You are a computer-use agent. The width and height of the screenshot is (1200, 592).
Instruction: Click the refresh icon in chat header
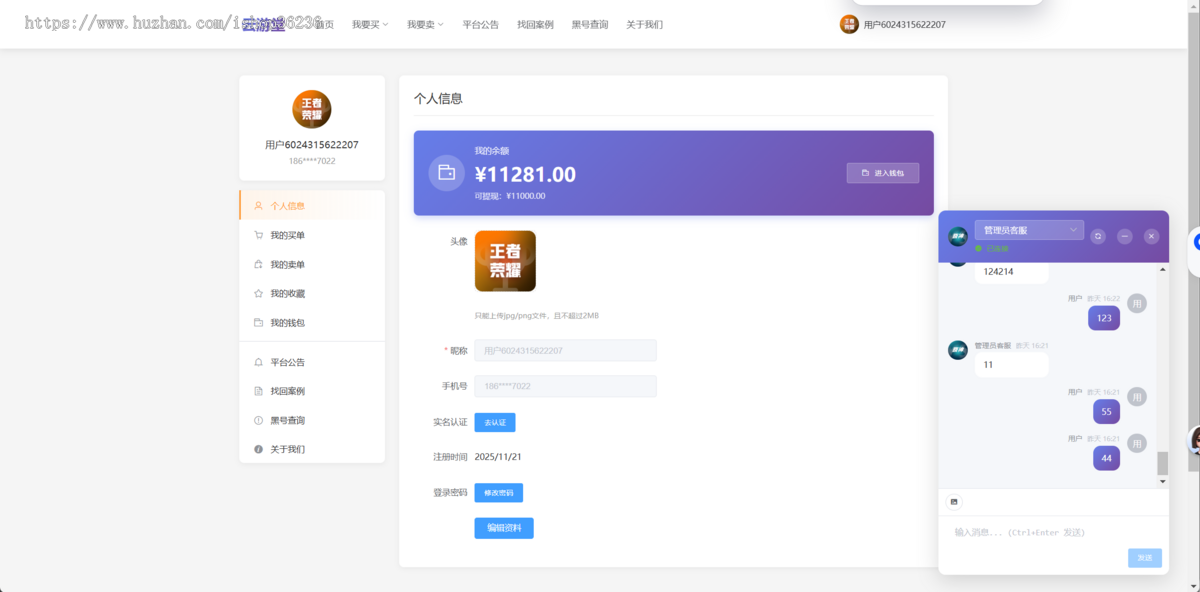pos(1098,236)
